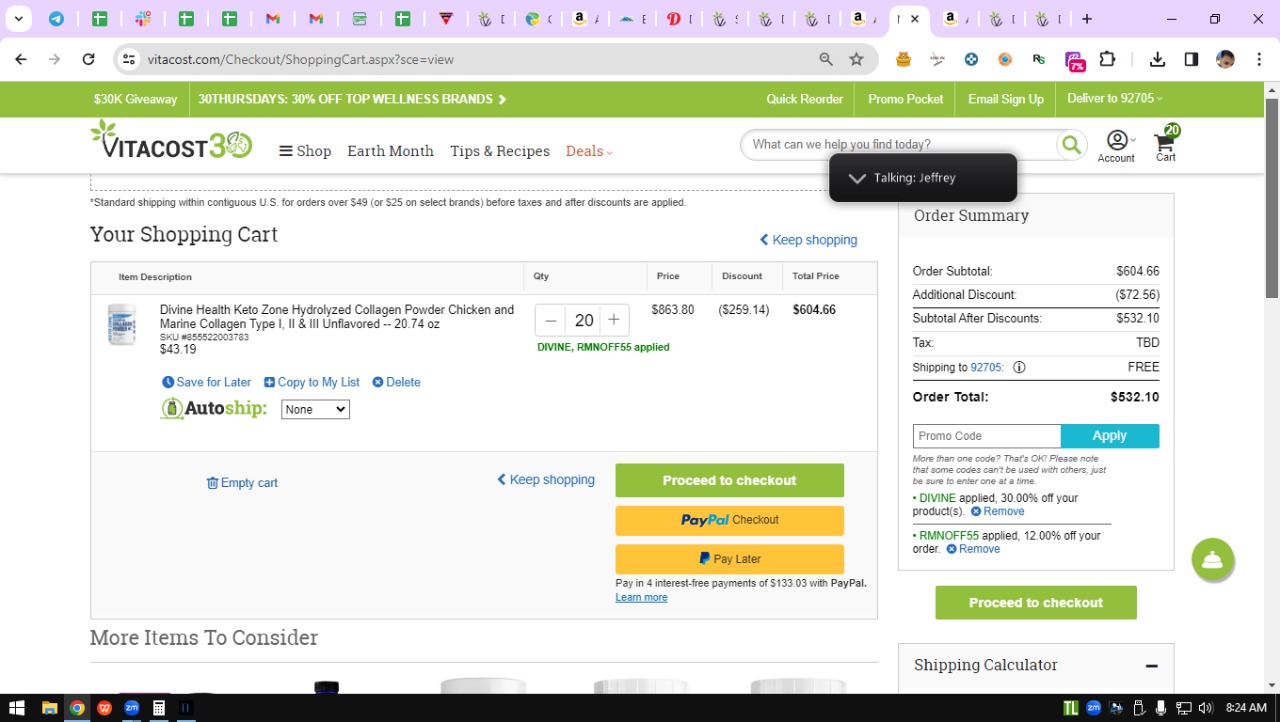Screen dimensions: 1280x722
Task: Click green Proceed to checkout in cart
Action: [729, 480]
